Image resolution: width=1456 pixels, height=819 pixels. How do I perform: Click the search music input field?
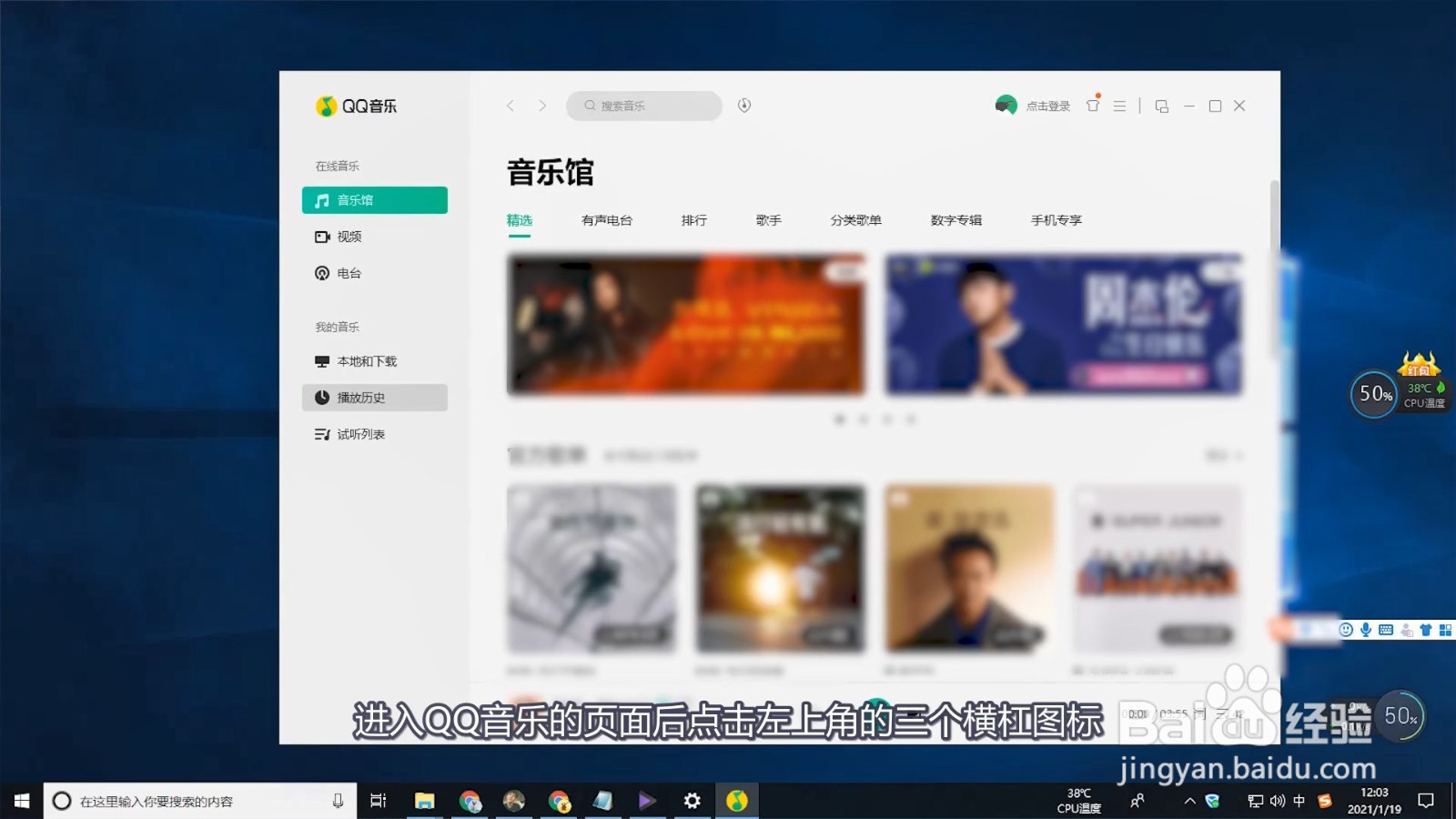[643, 106]
